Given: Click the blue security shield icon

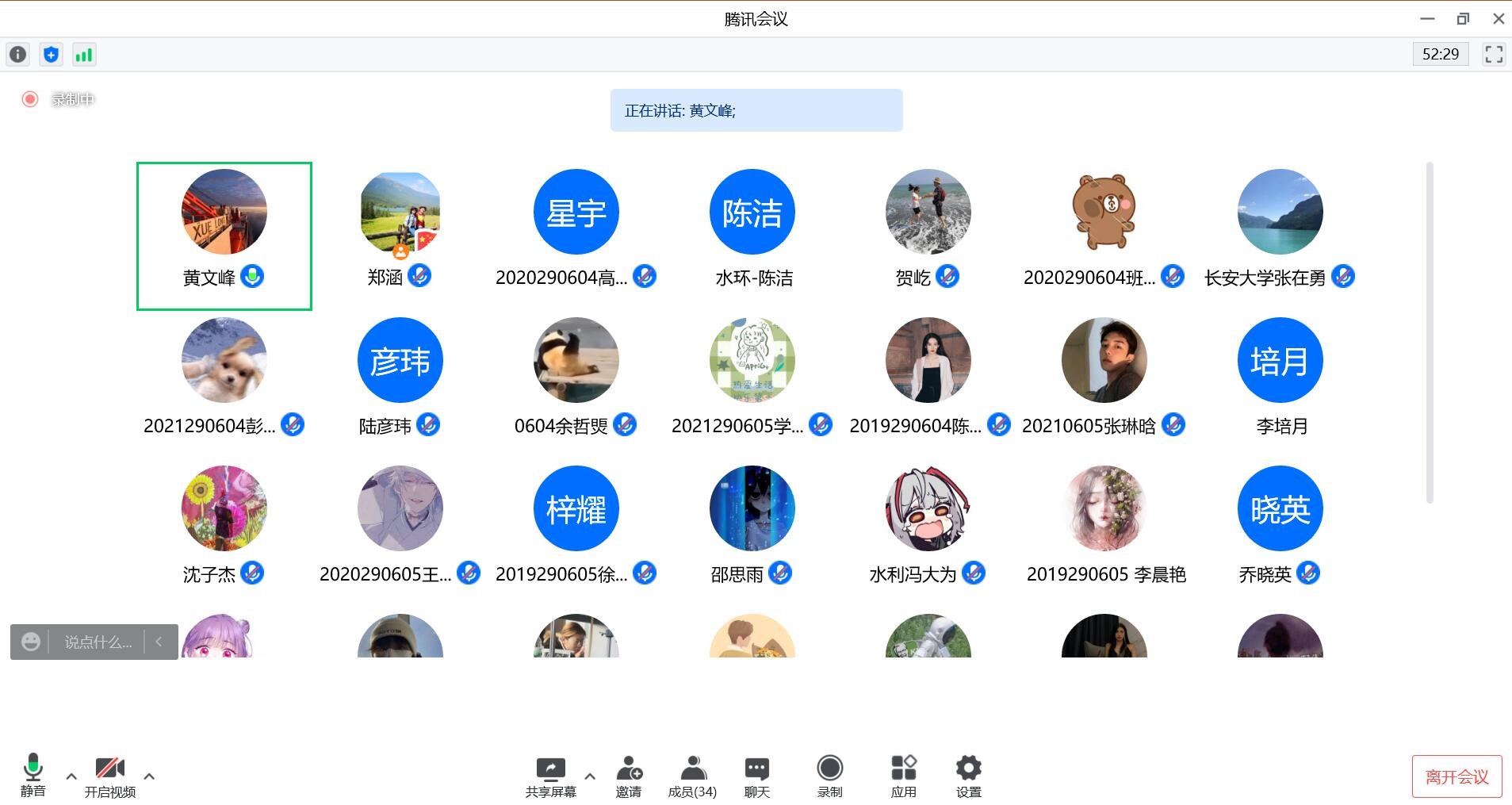Looking at the screenshot, I should tap(51, 55).
